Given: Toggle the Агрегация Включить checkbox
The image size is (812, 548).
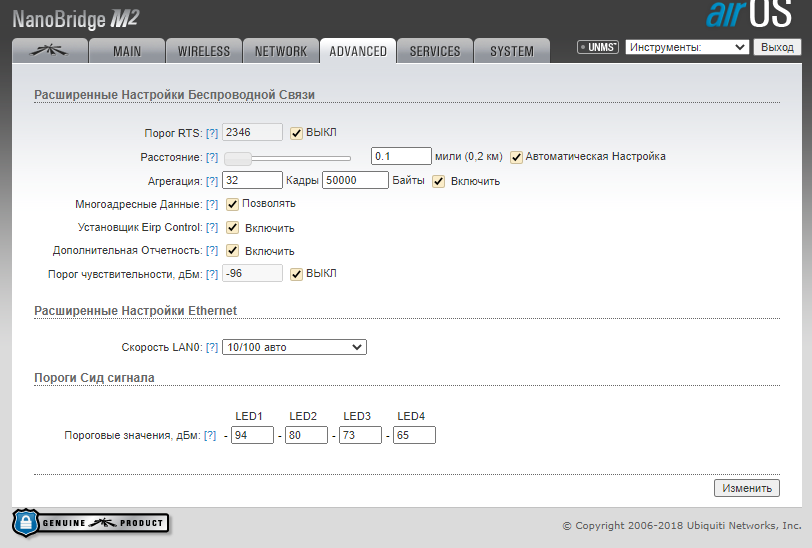Looking at the screenshot, I should point(439,181).
